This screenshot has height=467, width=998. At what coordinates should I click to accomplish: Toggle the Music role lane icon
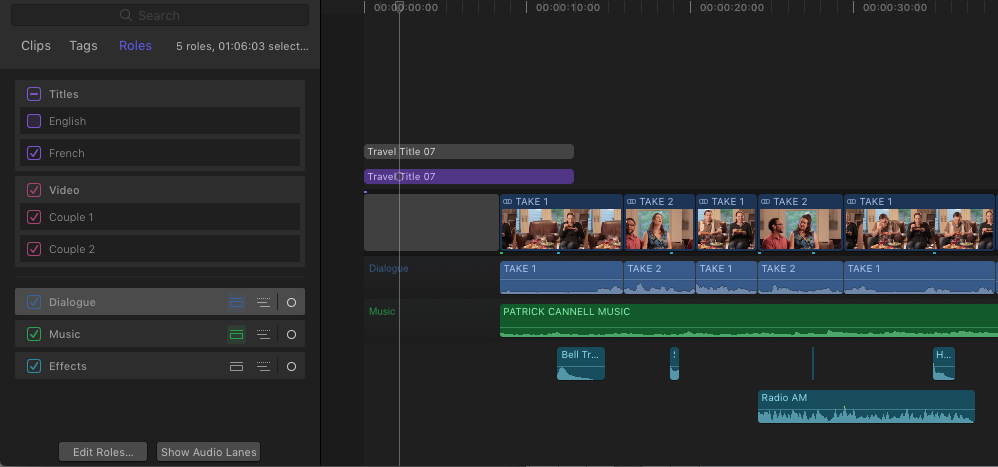pos(236,334)
